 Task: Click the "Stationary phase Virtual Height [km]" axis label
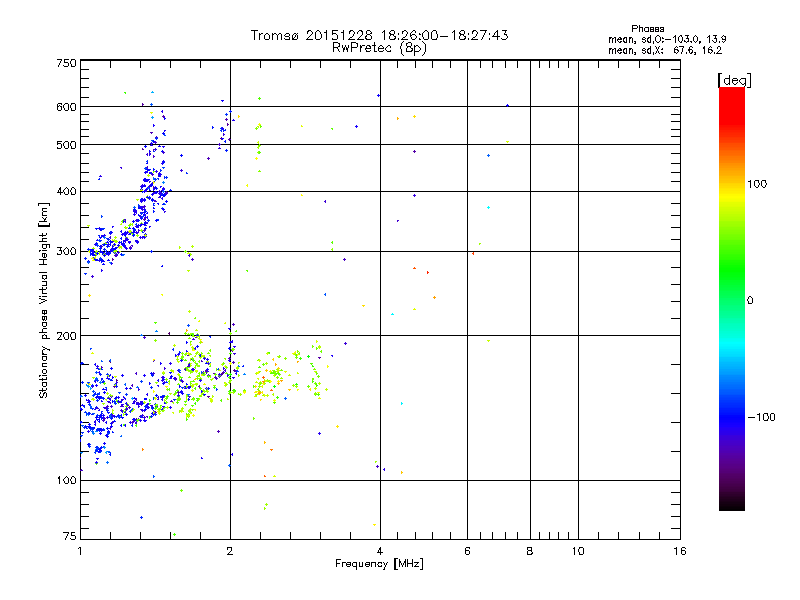coord(44,300)
